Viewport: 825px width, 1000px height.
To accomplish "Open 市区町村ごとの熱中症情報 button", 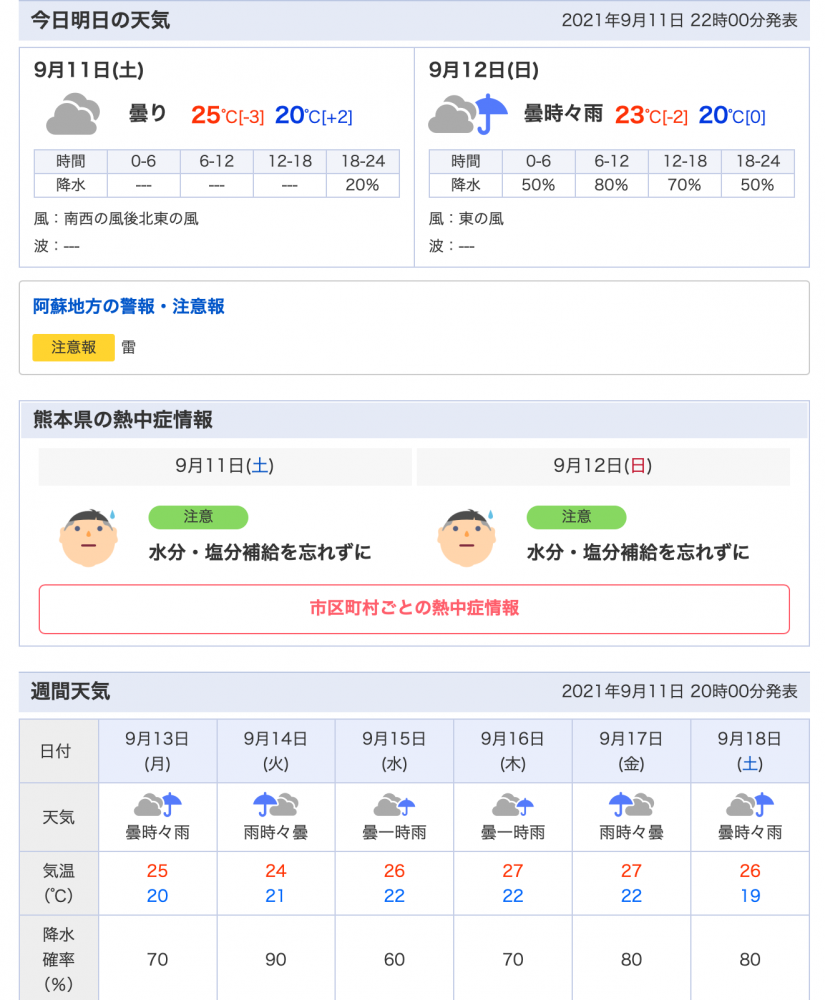I will 414,609.
